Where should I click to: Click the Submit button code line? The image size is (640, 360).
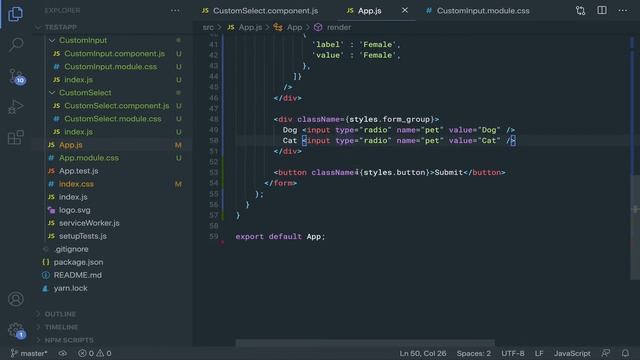point(389,173)
